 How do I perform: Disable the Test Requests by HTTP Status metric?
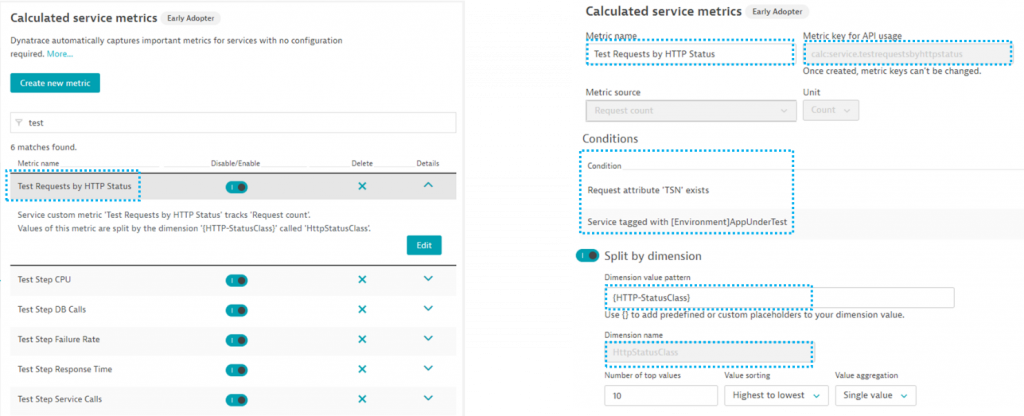[237, 186]
